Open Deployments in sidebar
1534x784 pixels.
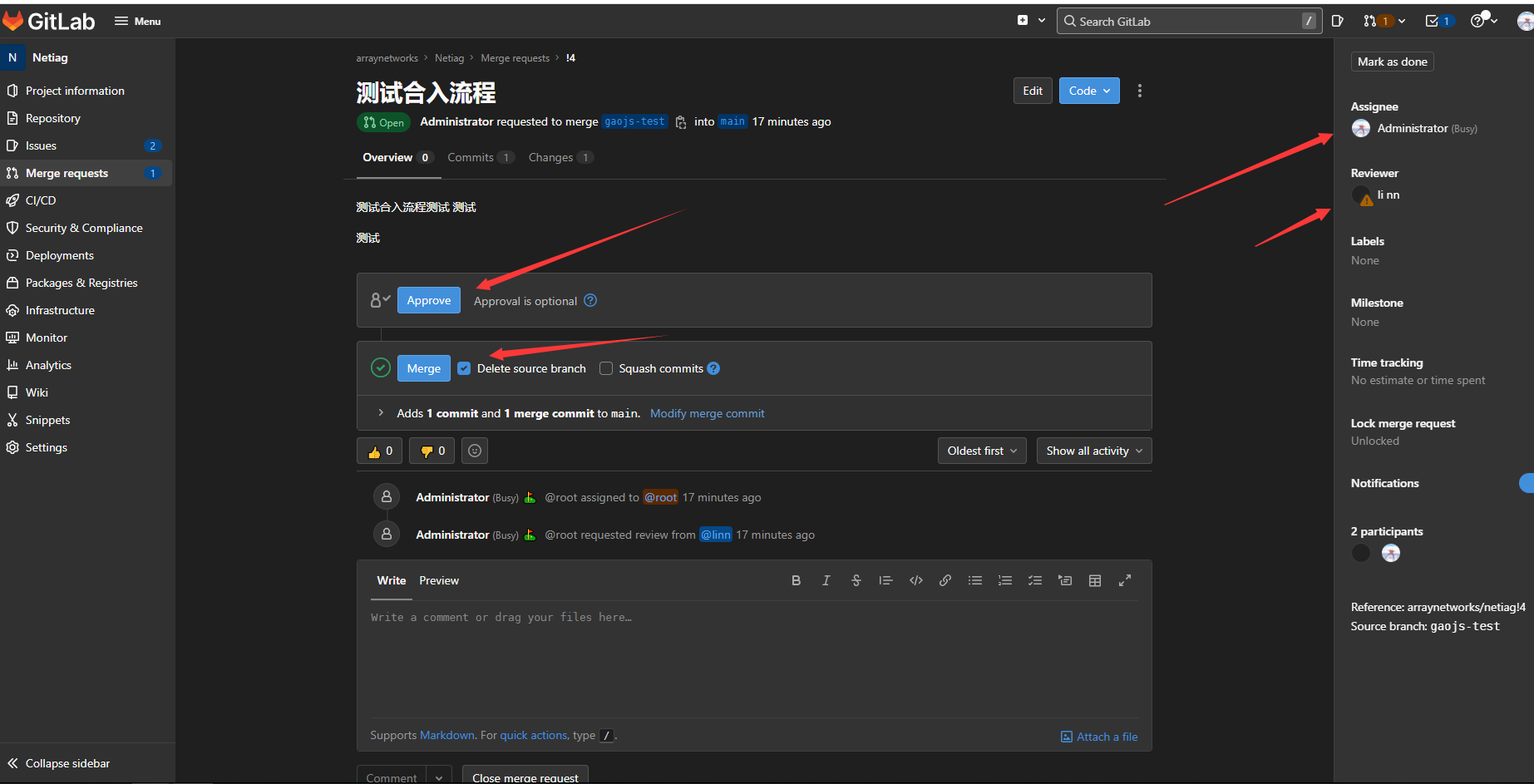click(60, 255)
